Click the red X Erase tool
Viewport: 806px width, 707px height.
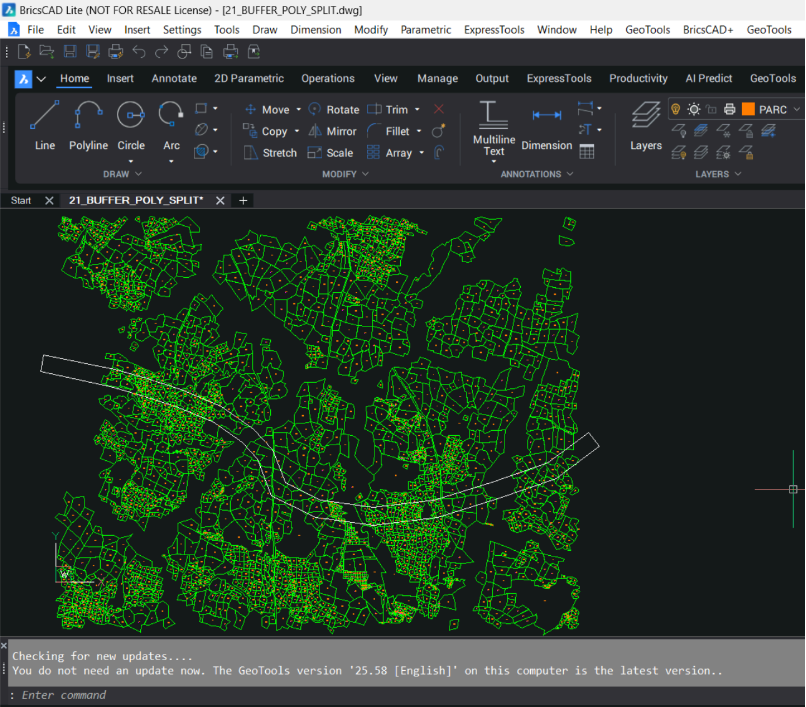coord(439,109)
